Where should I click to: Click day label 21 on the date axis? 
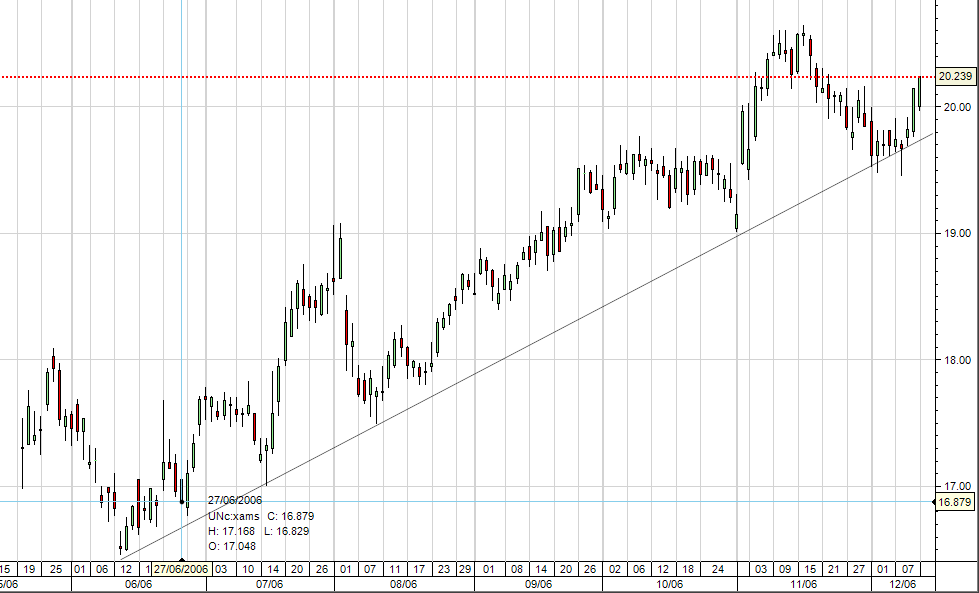click(x=834, y=569)
